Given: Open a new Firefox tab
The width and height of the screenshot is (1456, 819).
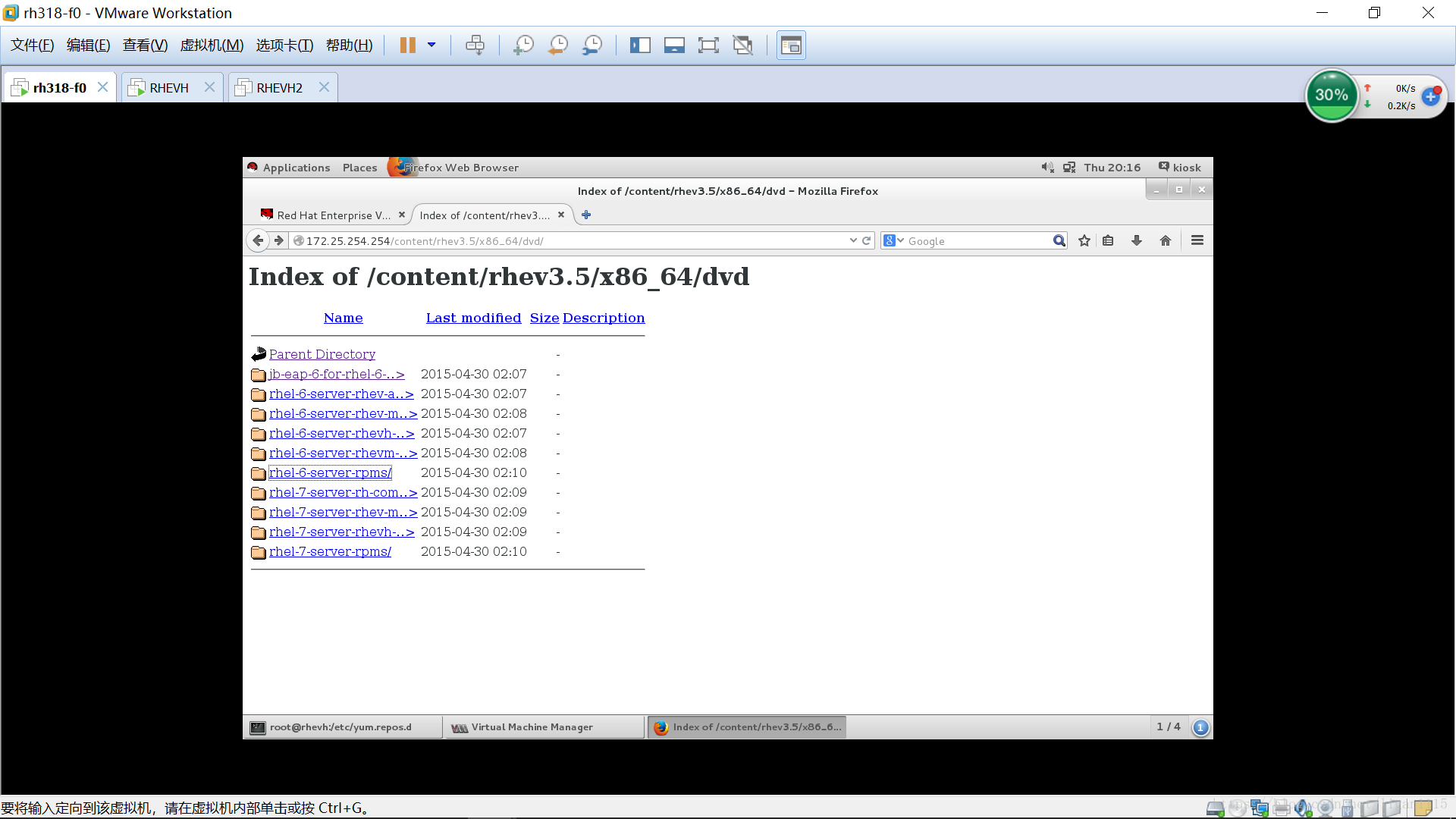Looking at the screenshot, I should pyautogui.click(x=586, y=215).
